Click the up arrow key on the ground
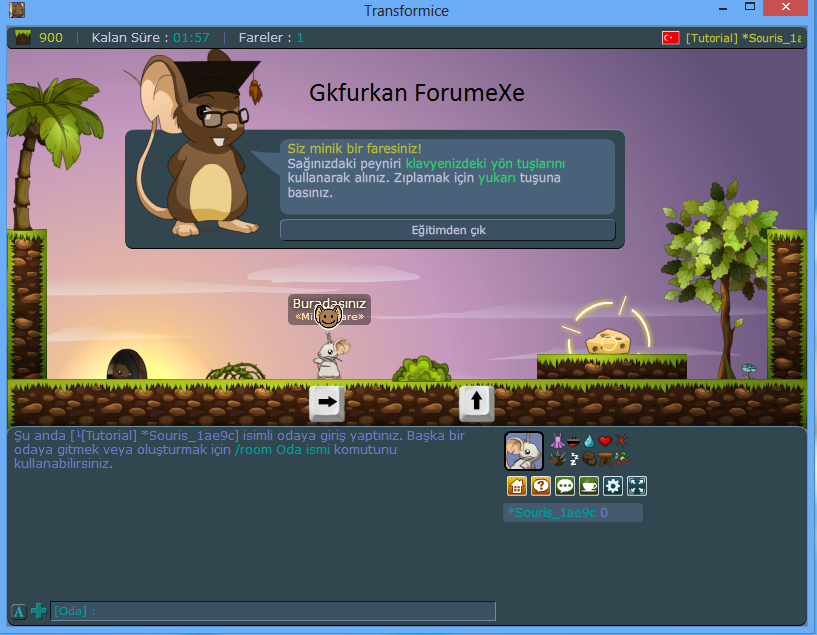 click(476, 403)
